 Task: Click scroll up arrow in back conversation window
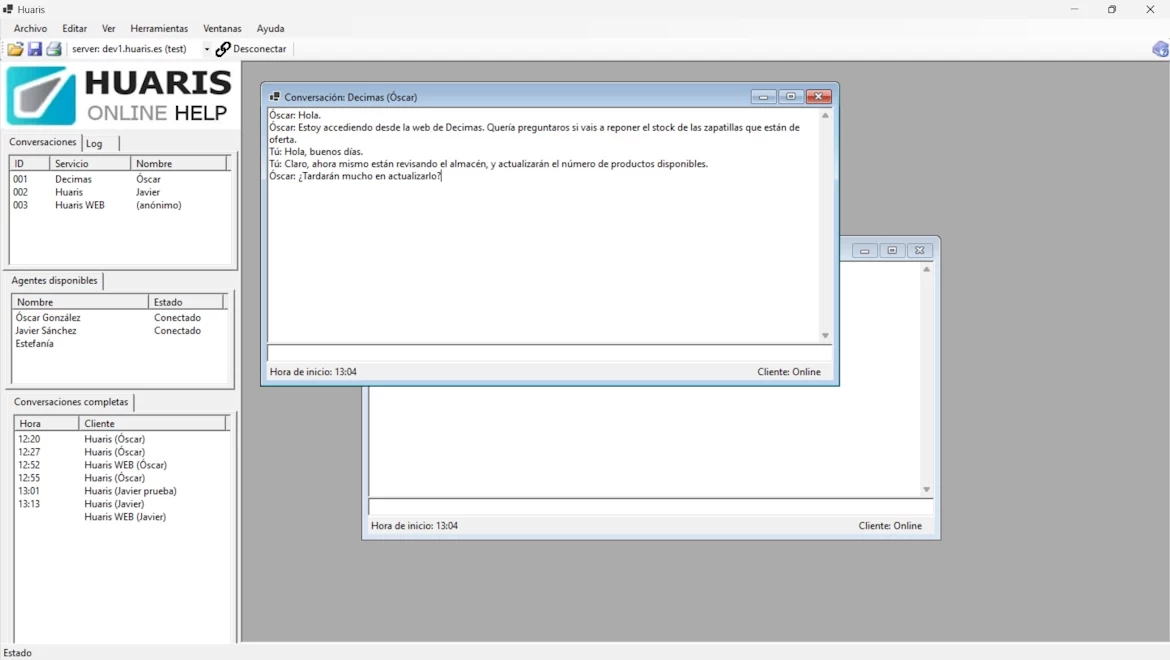click(927, 269)
